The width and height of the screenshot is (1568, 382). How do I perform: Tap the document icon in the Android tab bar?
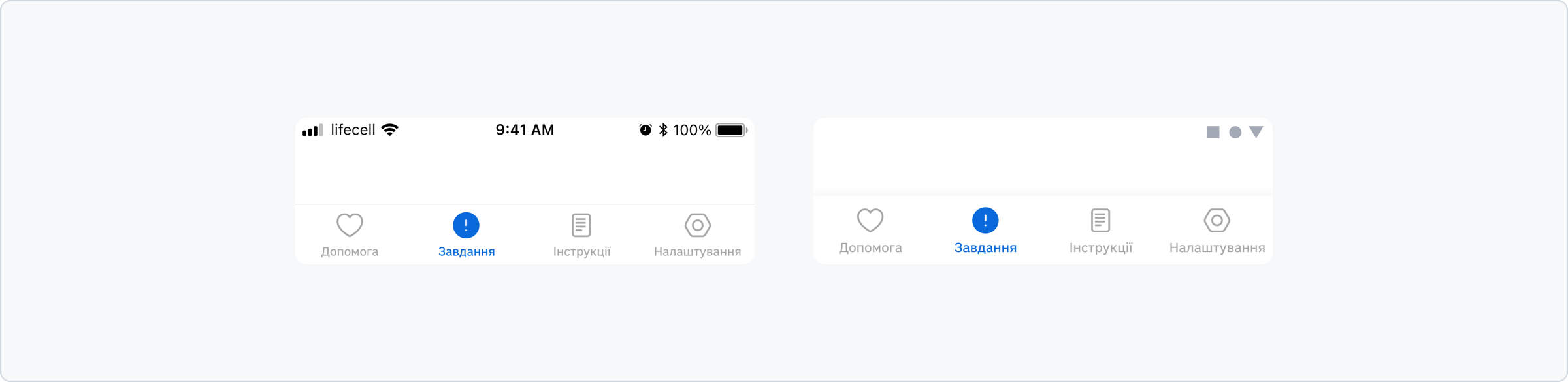pyautogui.click(x=1100, y=220)
